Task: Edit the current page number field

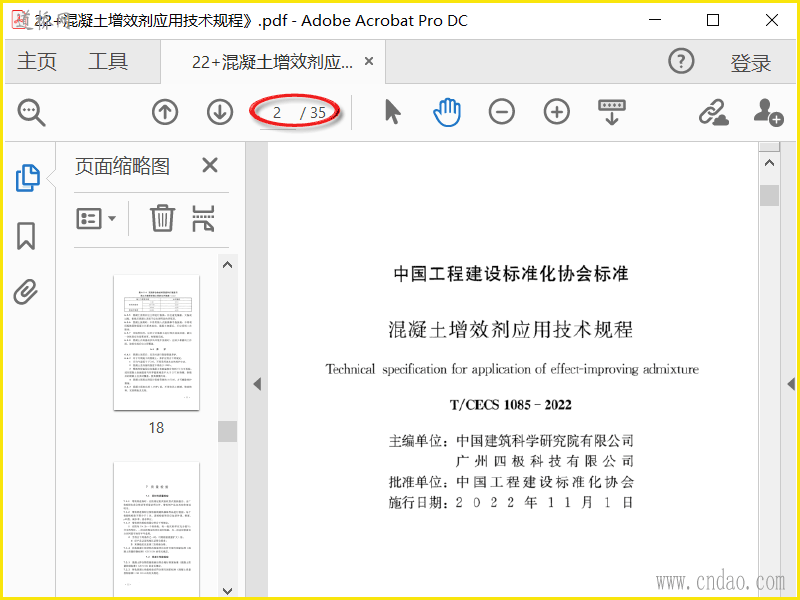Action: coord(277,112)
